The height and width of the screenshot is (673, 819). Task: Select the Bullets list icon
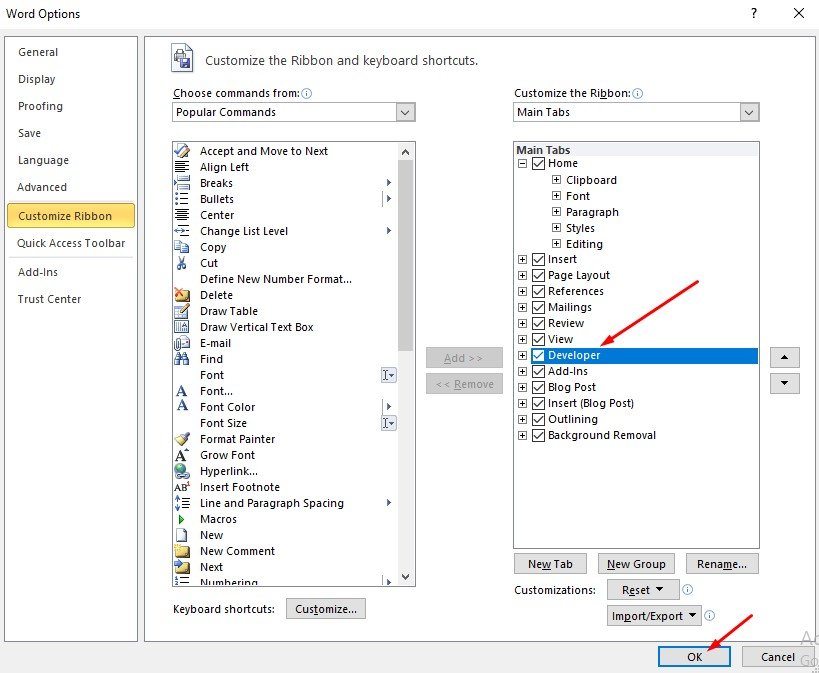(x=182, y=199)
